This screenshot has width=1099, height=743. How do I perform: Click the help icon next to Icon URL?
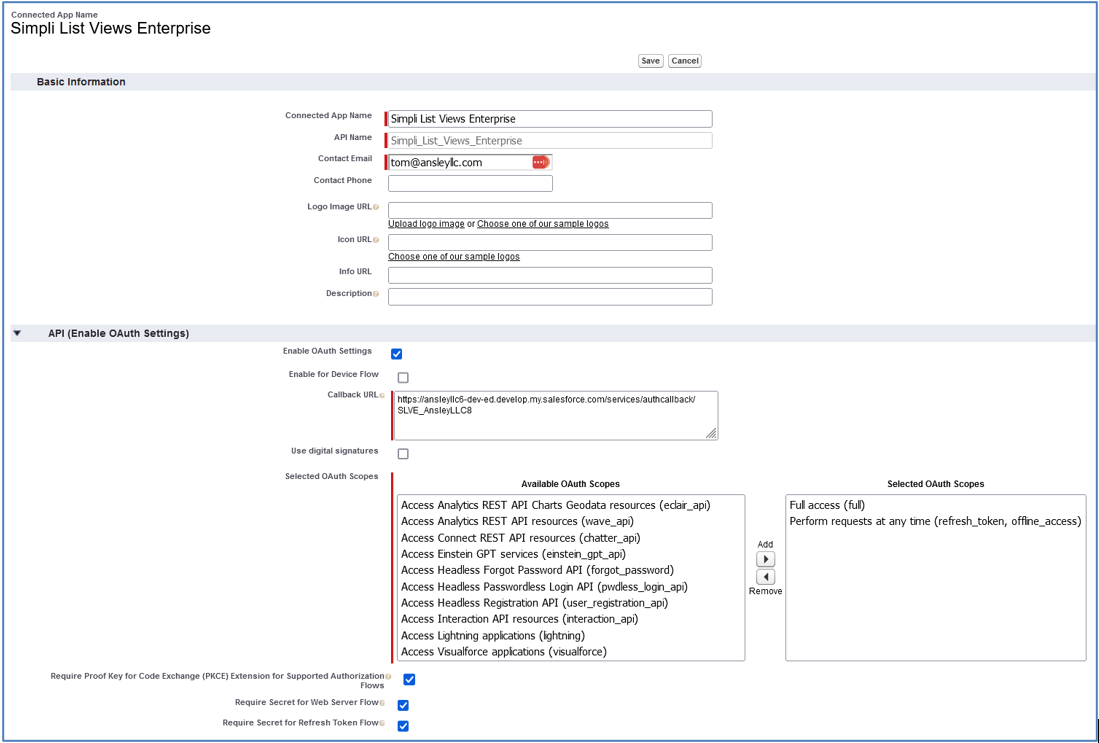[376, 240]
